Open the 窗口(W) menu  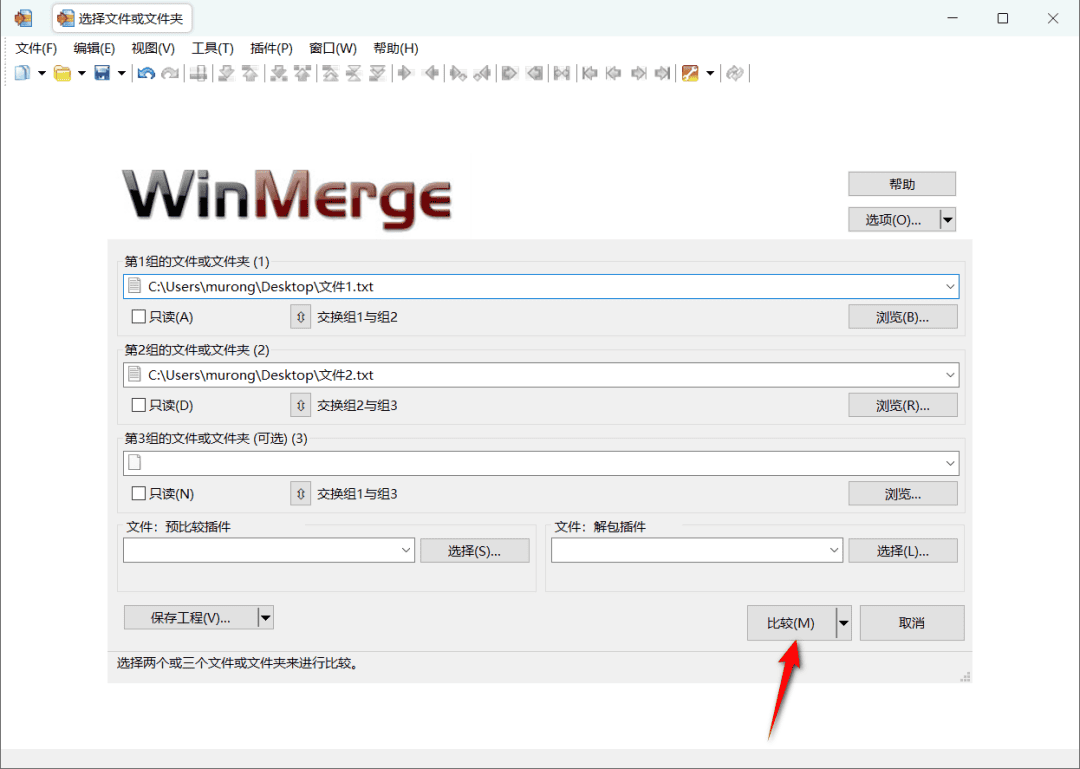[333, 48]
